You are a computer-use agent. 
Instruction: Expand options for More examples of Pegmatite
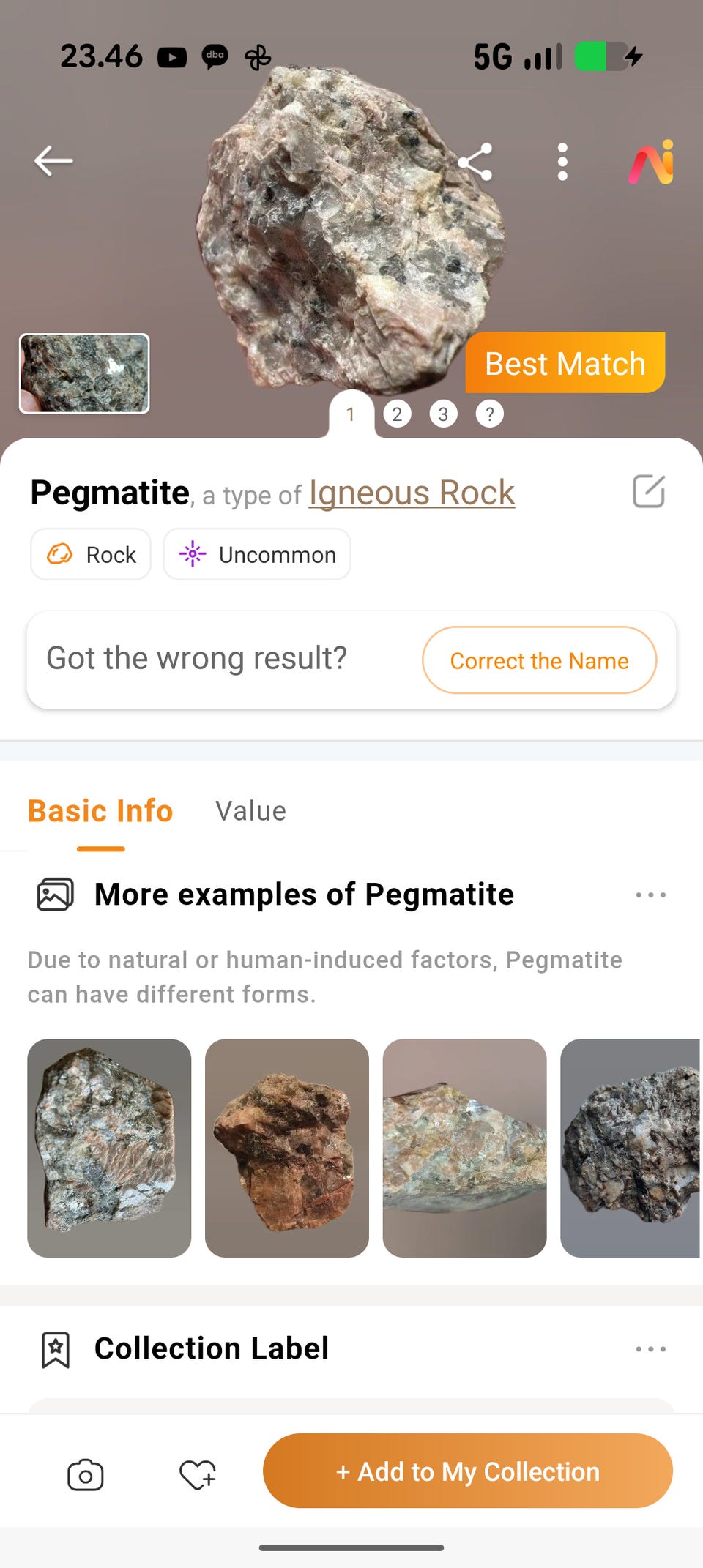(x=650, y=895)
